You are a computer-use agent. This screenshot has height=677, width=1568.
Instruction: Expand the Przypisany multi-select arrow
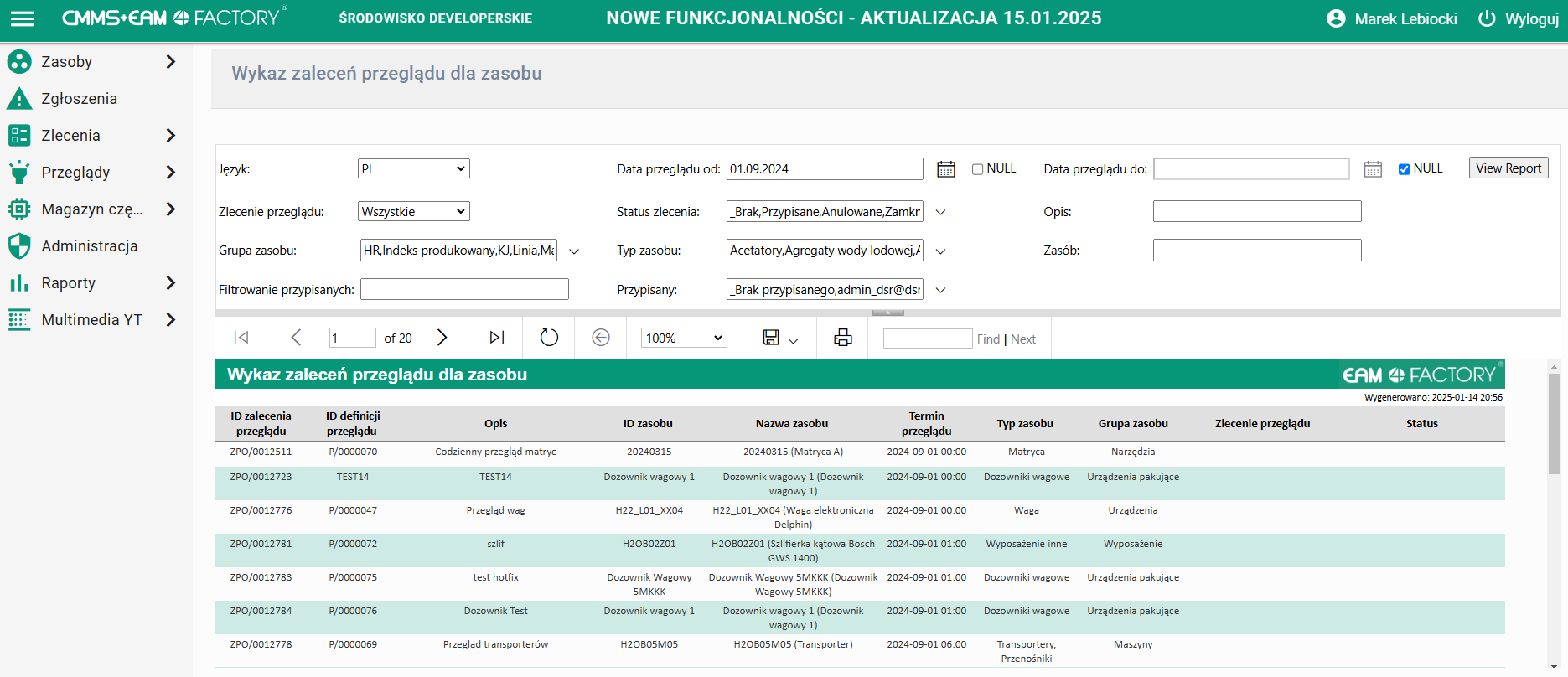pyautogui.click(x=940, y=291)
